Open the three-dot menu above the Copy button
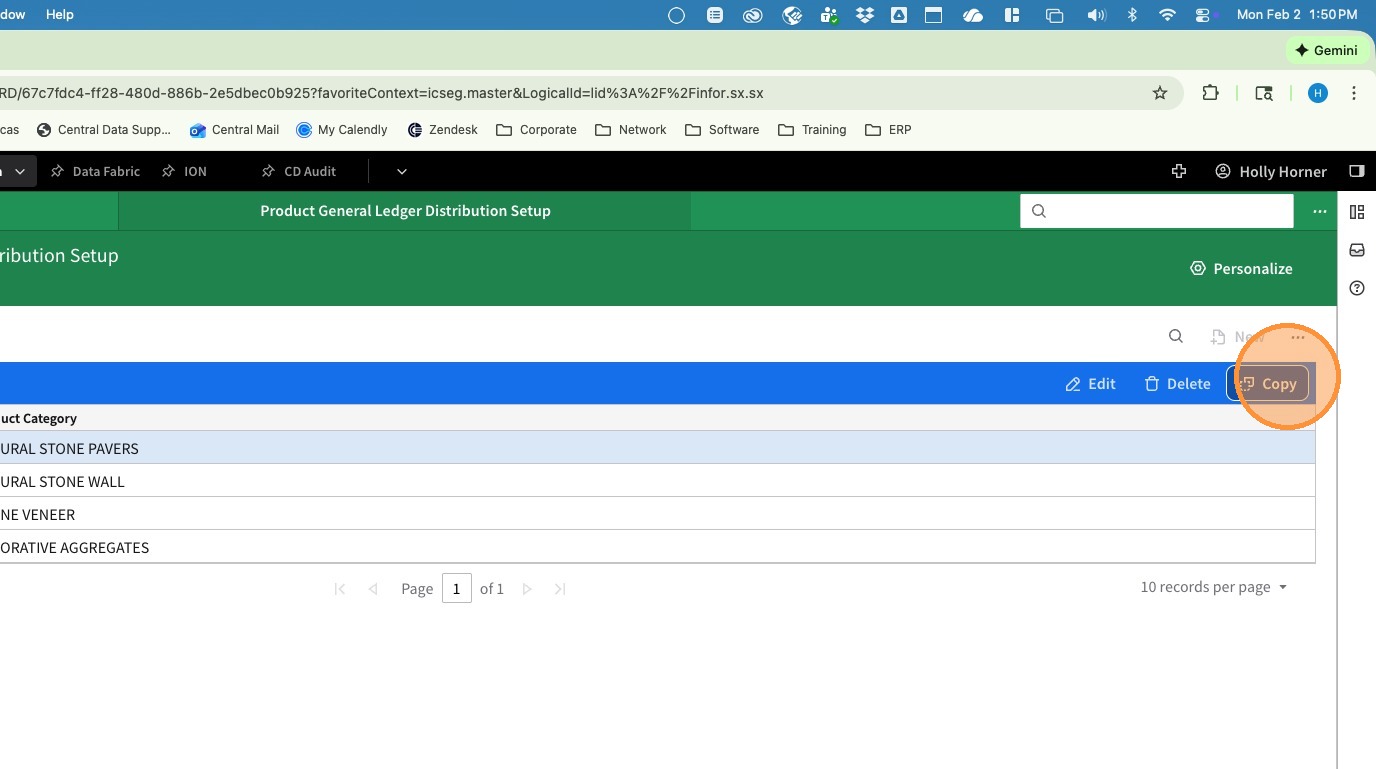The width and height of the screenshot is (1376, 769). 1297,337
